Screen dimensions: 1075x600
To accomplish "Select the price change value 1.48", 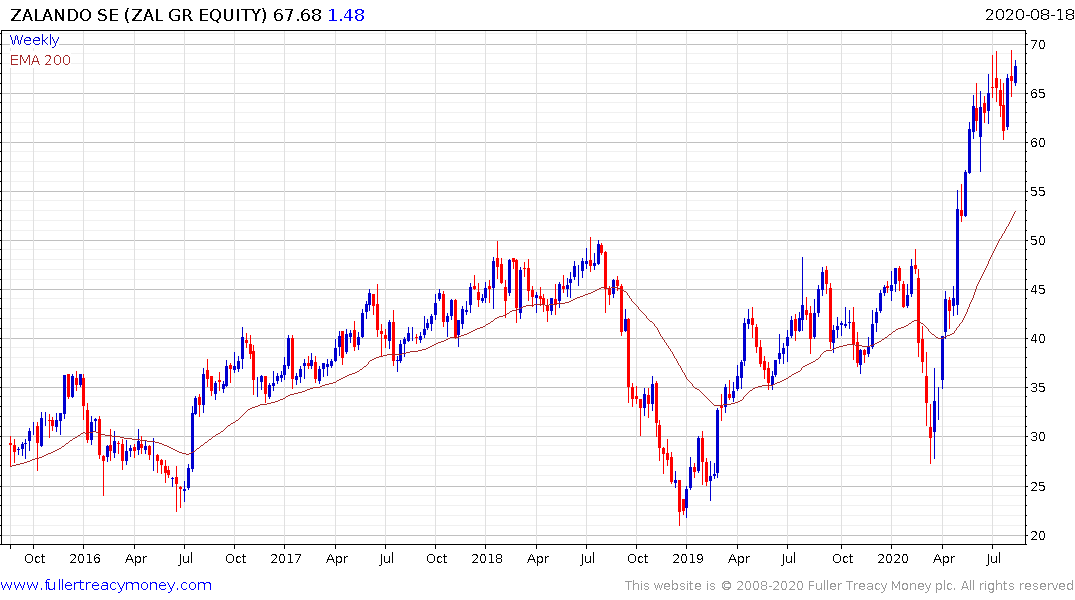I will pos(346,14).
